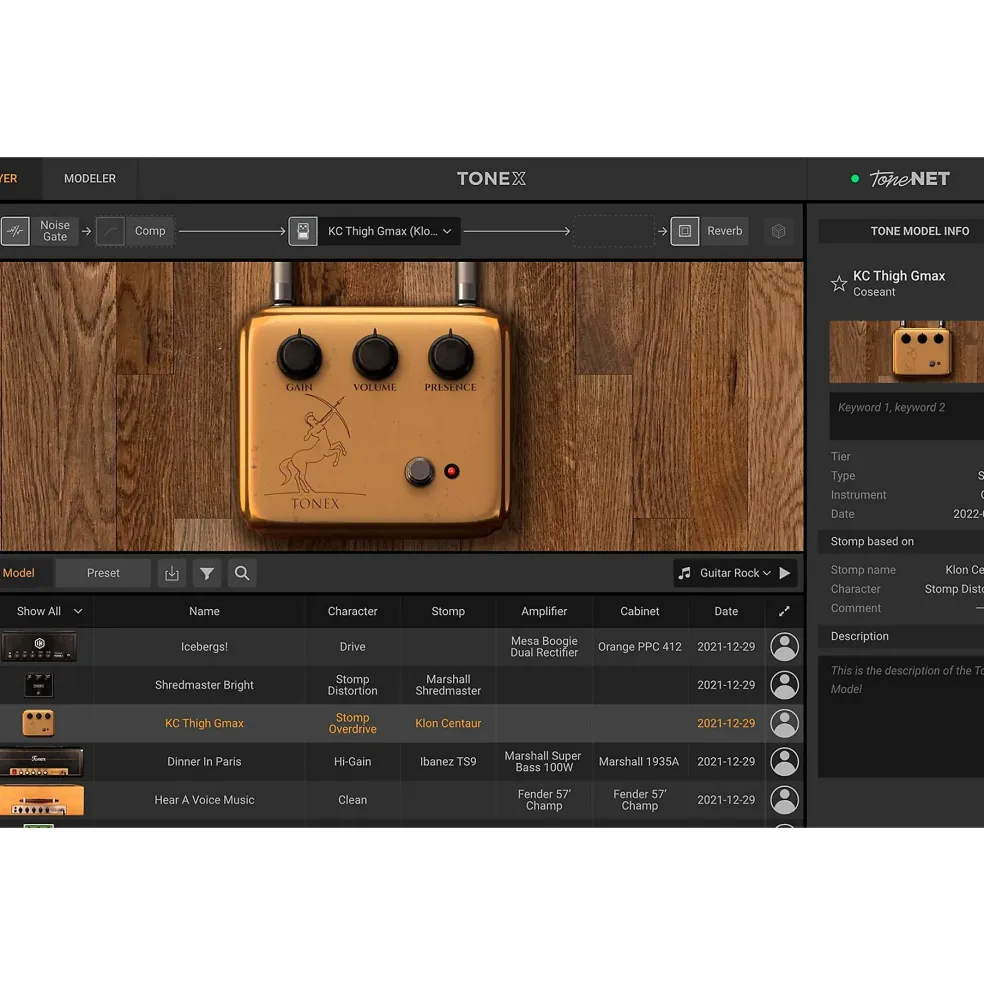Click the pedal preview image in info panel
The width and height of the screenshot is (984, 985).
(x=907, y=352)
